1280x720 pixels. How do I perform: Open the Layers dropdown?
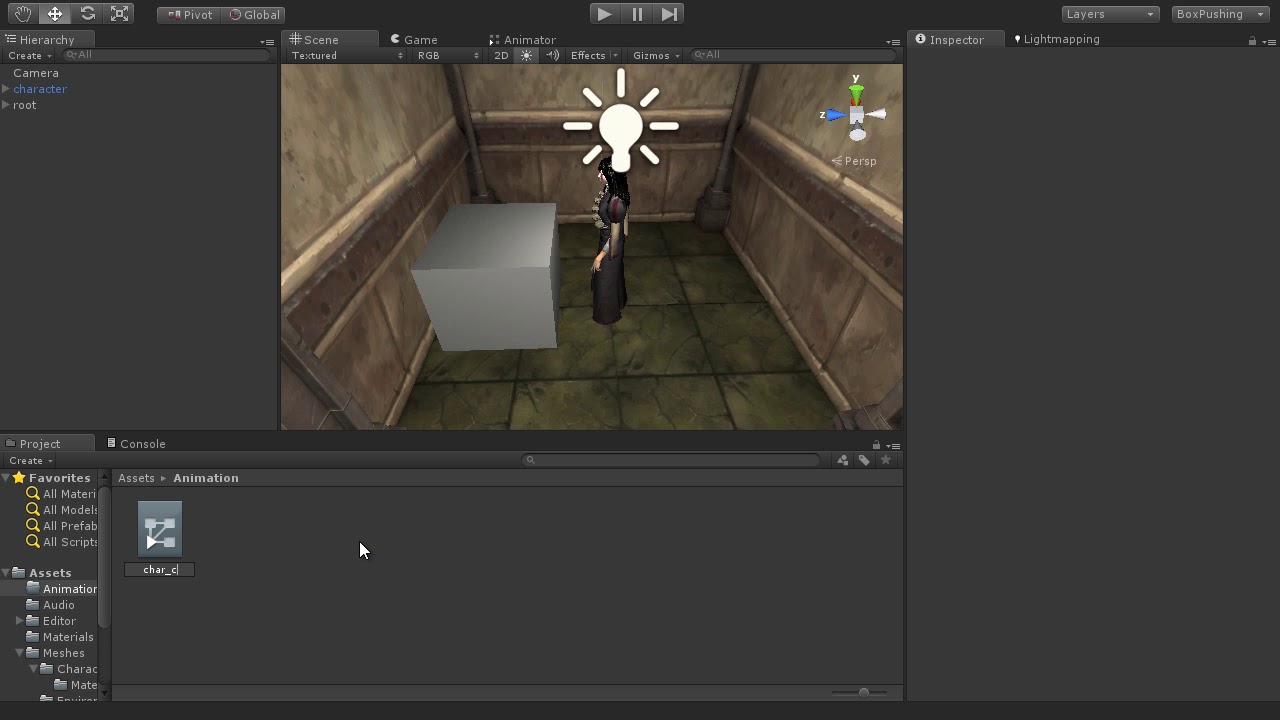(1110, 14)
